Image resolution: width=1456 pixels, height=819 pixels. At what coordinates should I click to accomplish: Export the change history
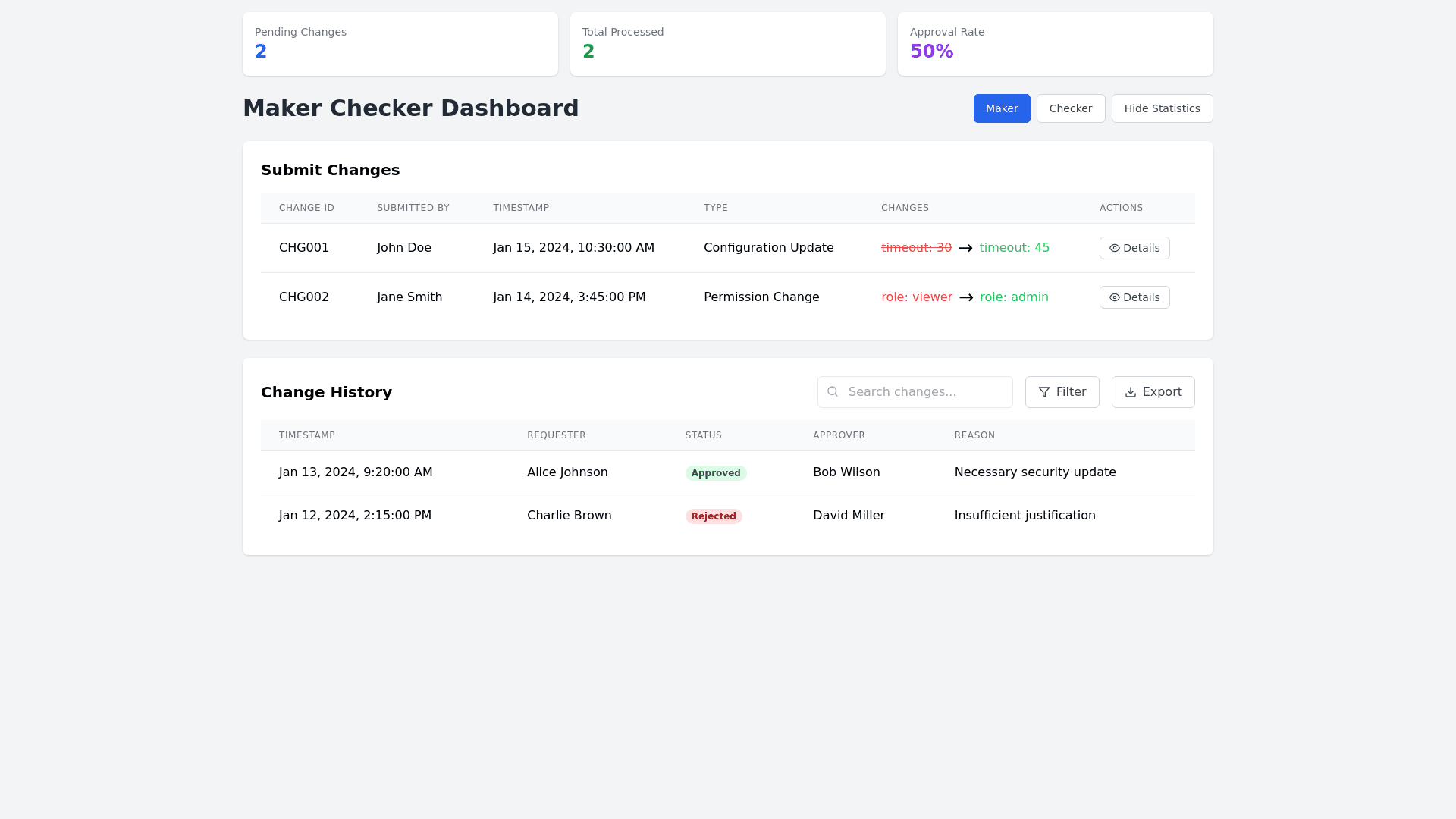[1153, 392]
